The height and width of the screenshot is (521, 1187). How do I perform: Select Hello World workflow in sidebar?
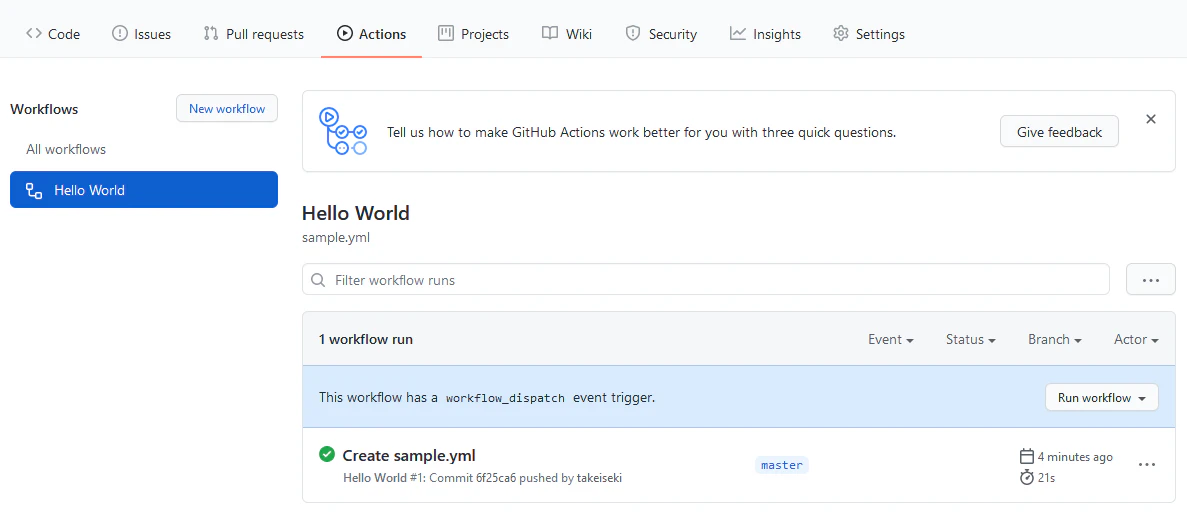pos(144,190)
